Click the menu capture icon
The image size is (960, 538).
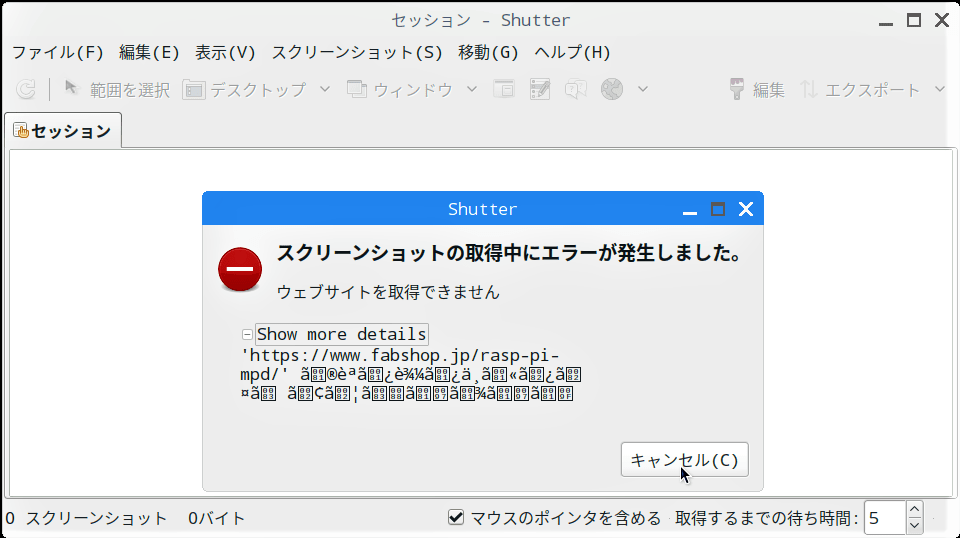coord(539,89)
